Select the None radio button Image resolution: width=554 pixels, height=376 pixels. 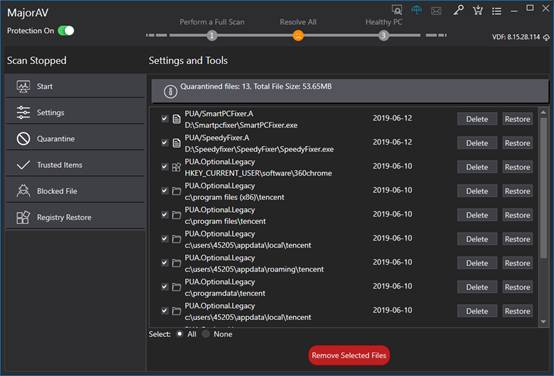(206, 334)
